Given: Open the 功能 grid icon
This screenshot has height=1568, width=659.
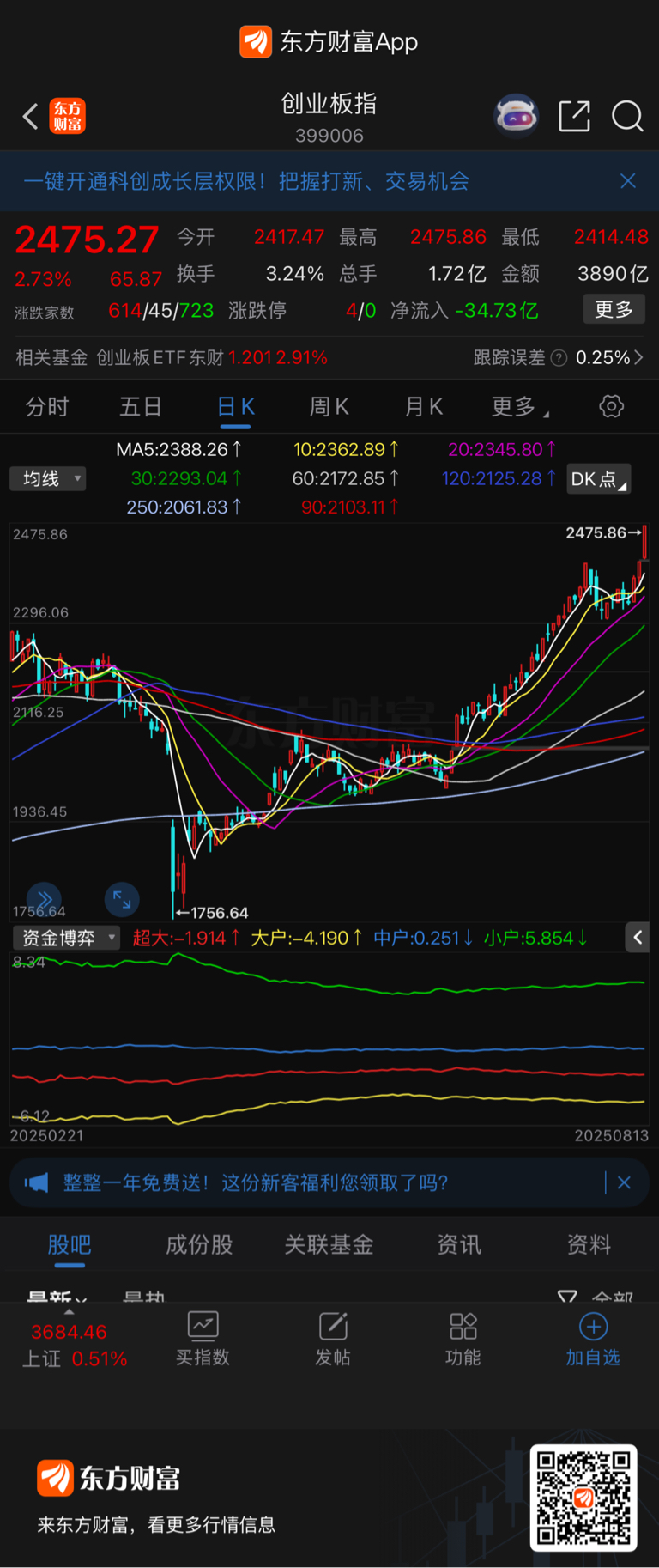Looking at the screenshot, I should [463, 1327].
